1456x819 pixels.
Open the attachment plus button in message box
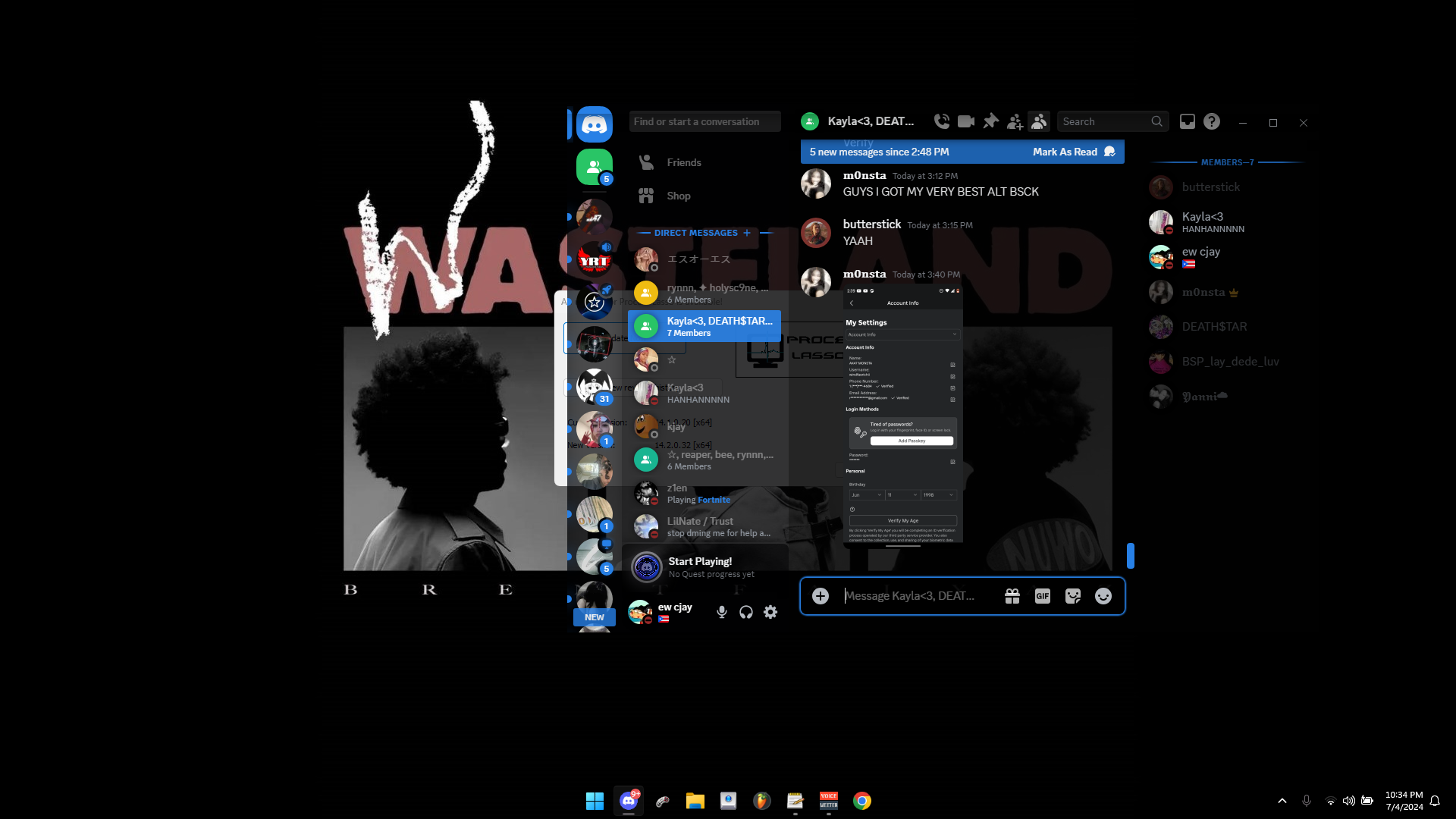pos(821,596)
